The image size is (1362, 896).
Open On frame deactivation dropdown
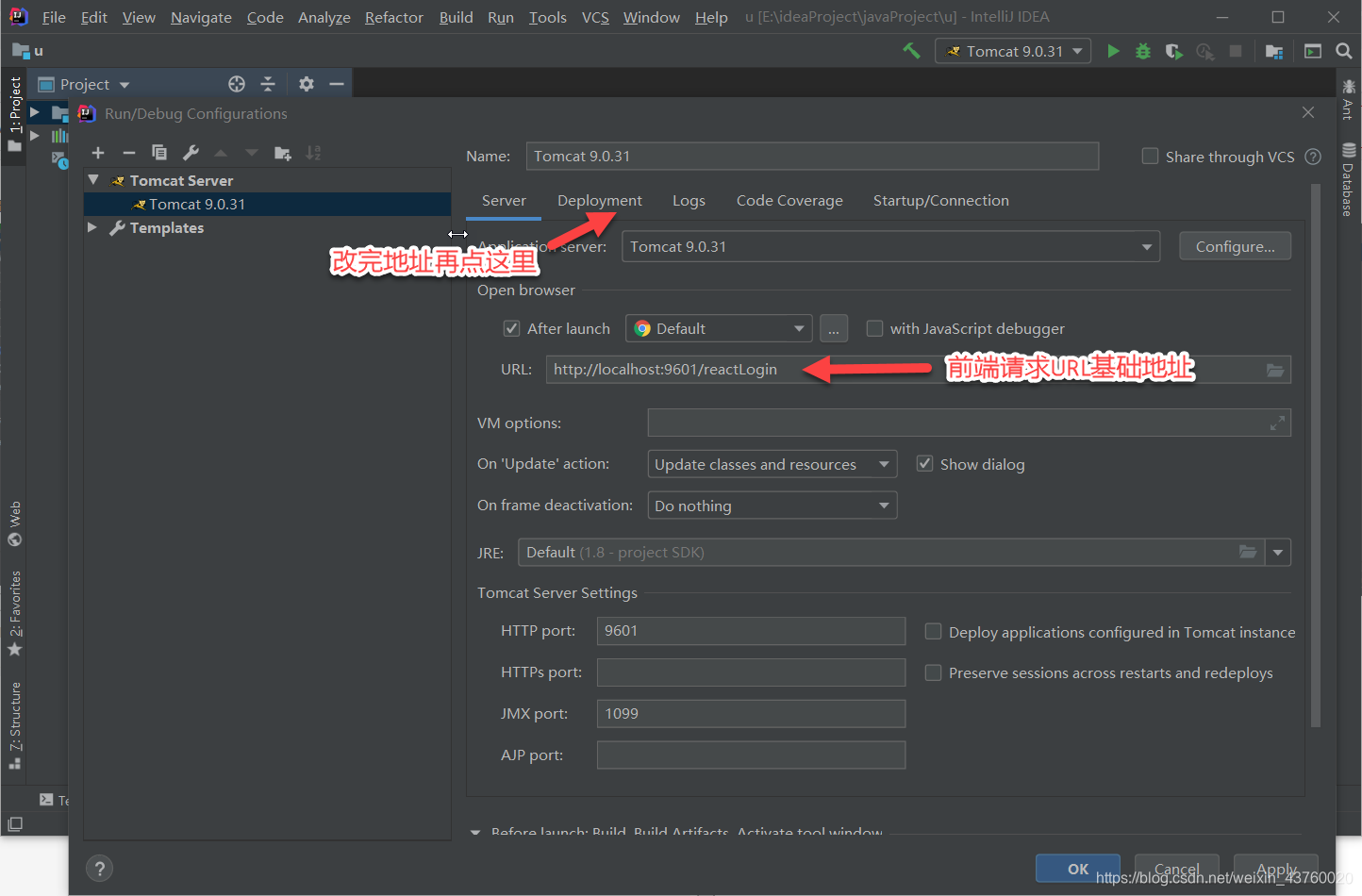click(772, 506)
